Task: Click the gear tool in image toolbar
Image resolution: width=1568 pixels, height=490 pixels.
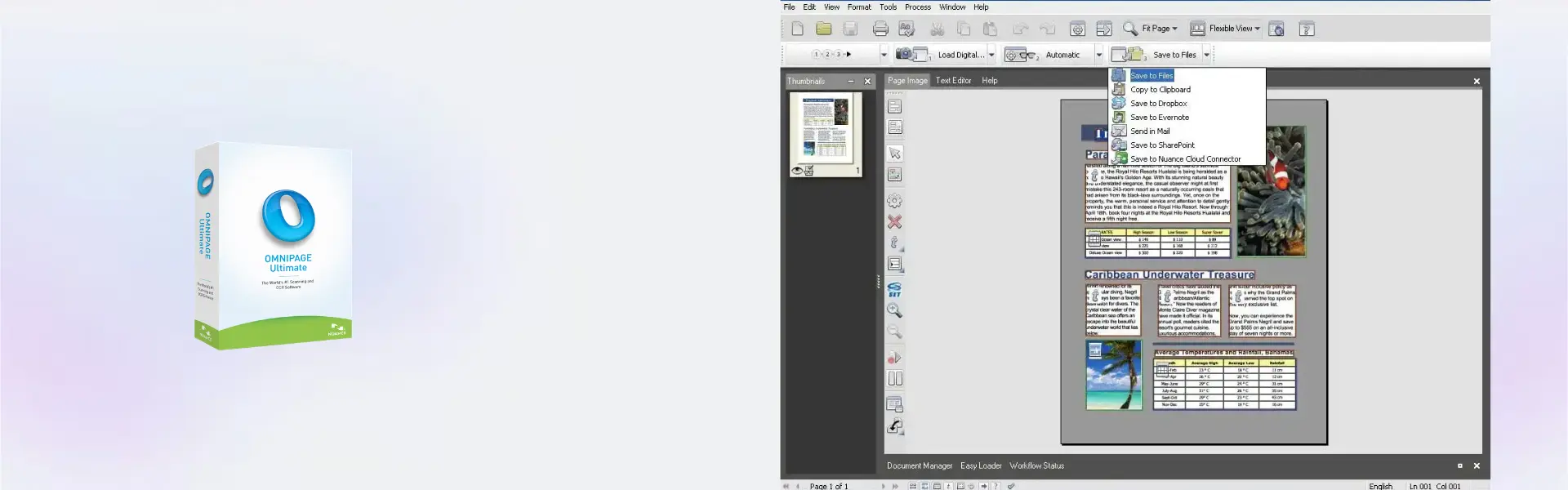Action: 895,201
